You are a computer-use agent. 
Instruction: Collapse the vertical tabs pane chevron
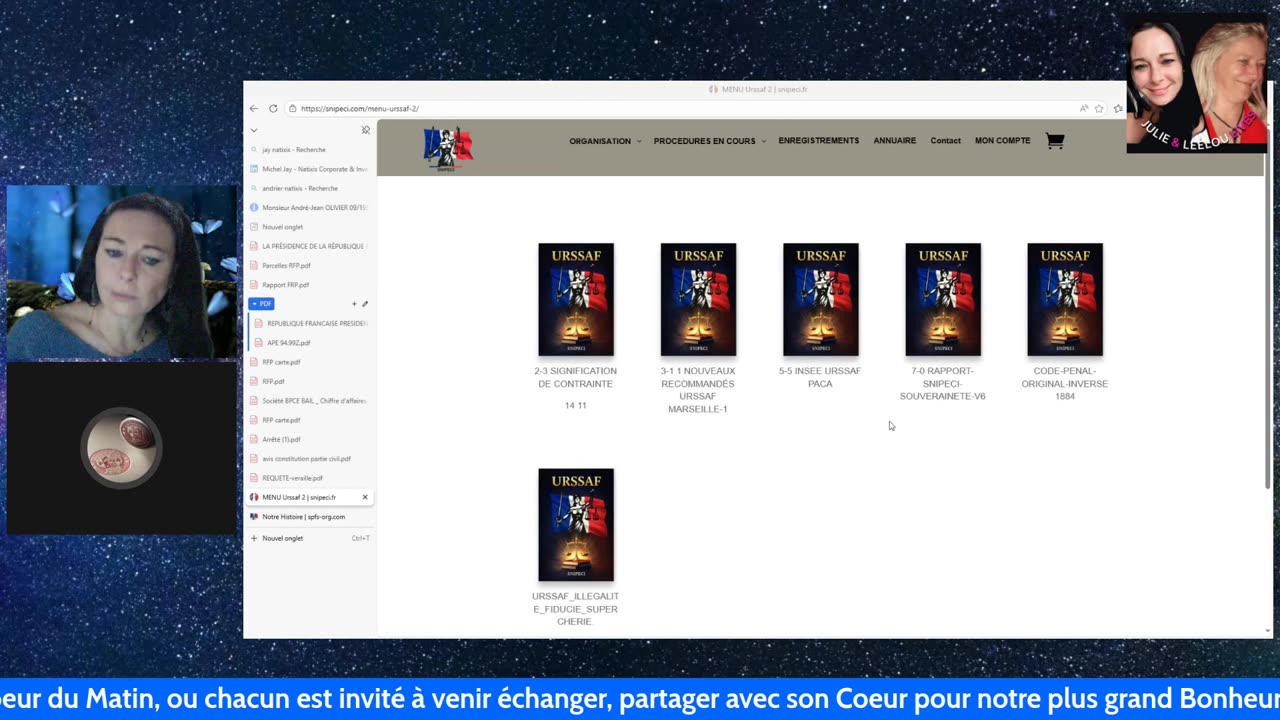[254, 130]
